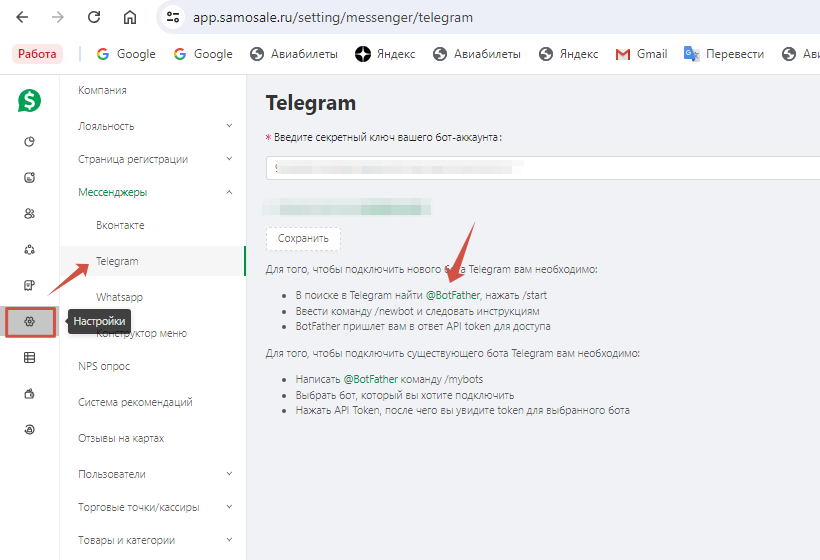
Task: Open site info icon beside URL
Action: point(173,17)
